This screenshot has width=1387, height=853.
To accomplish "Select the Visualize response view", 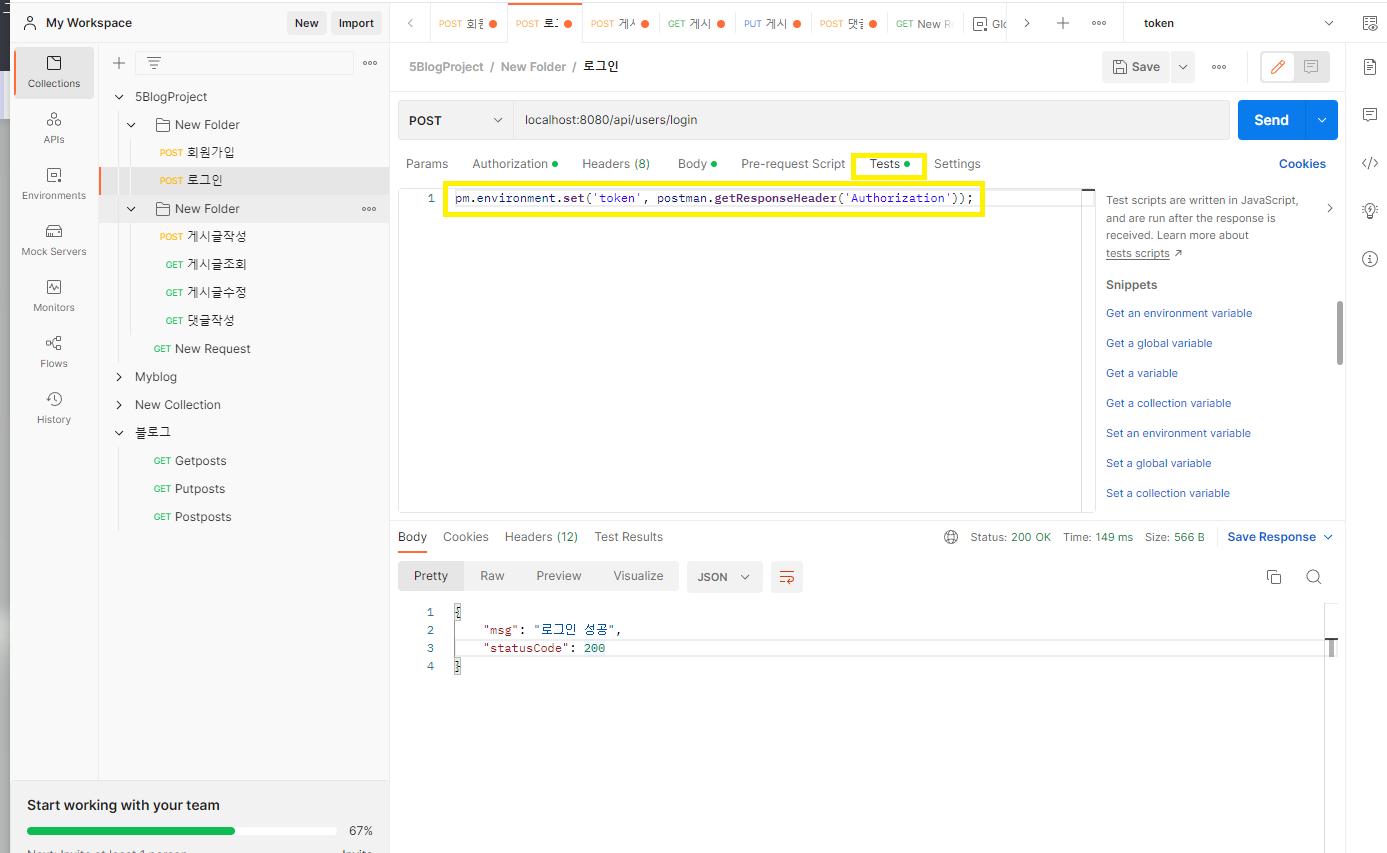I will pos(638,576).
